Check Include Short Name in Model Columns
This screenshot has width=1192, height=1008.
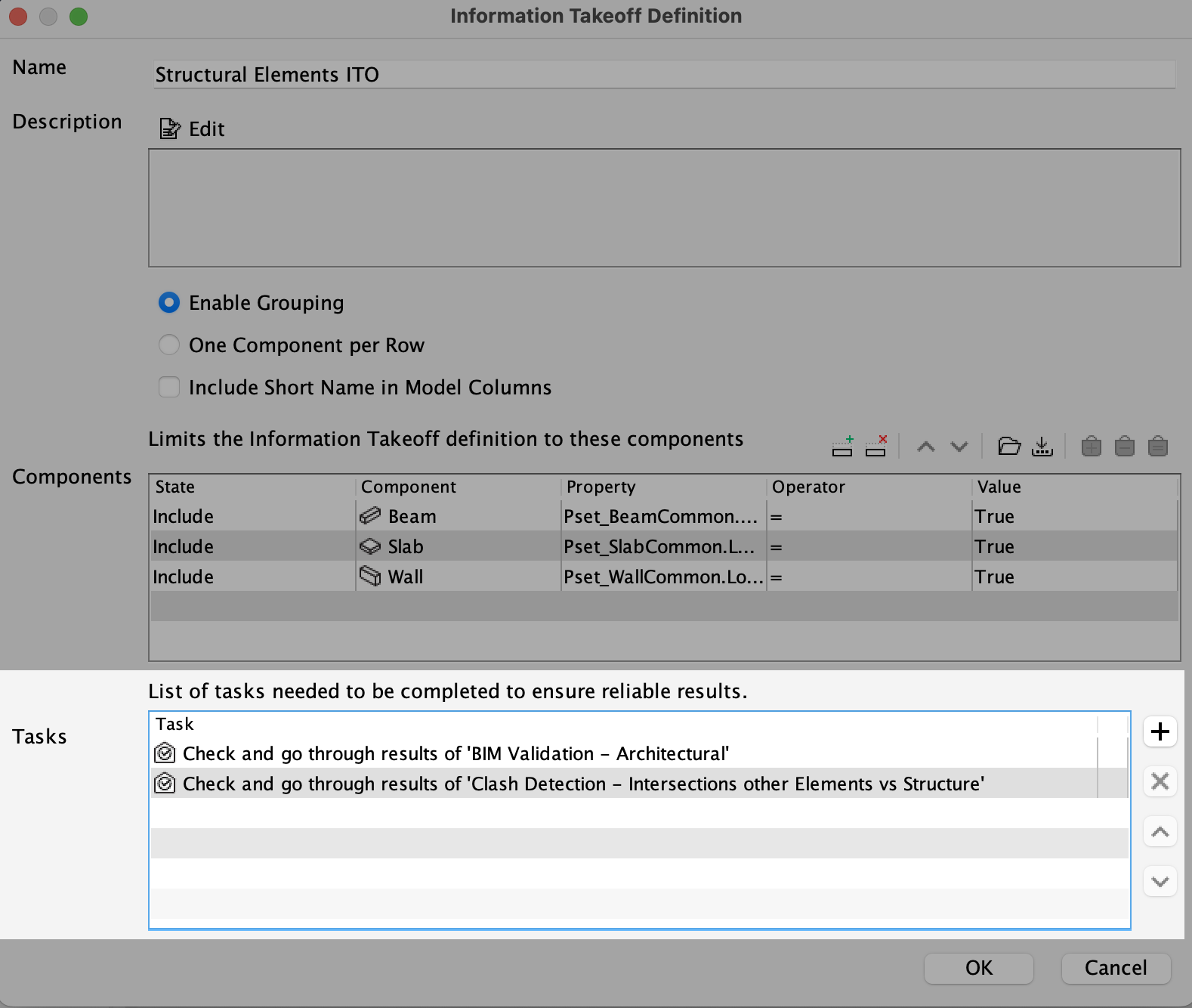[169, 388]
